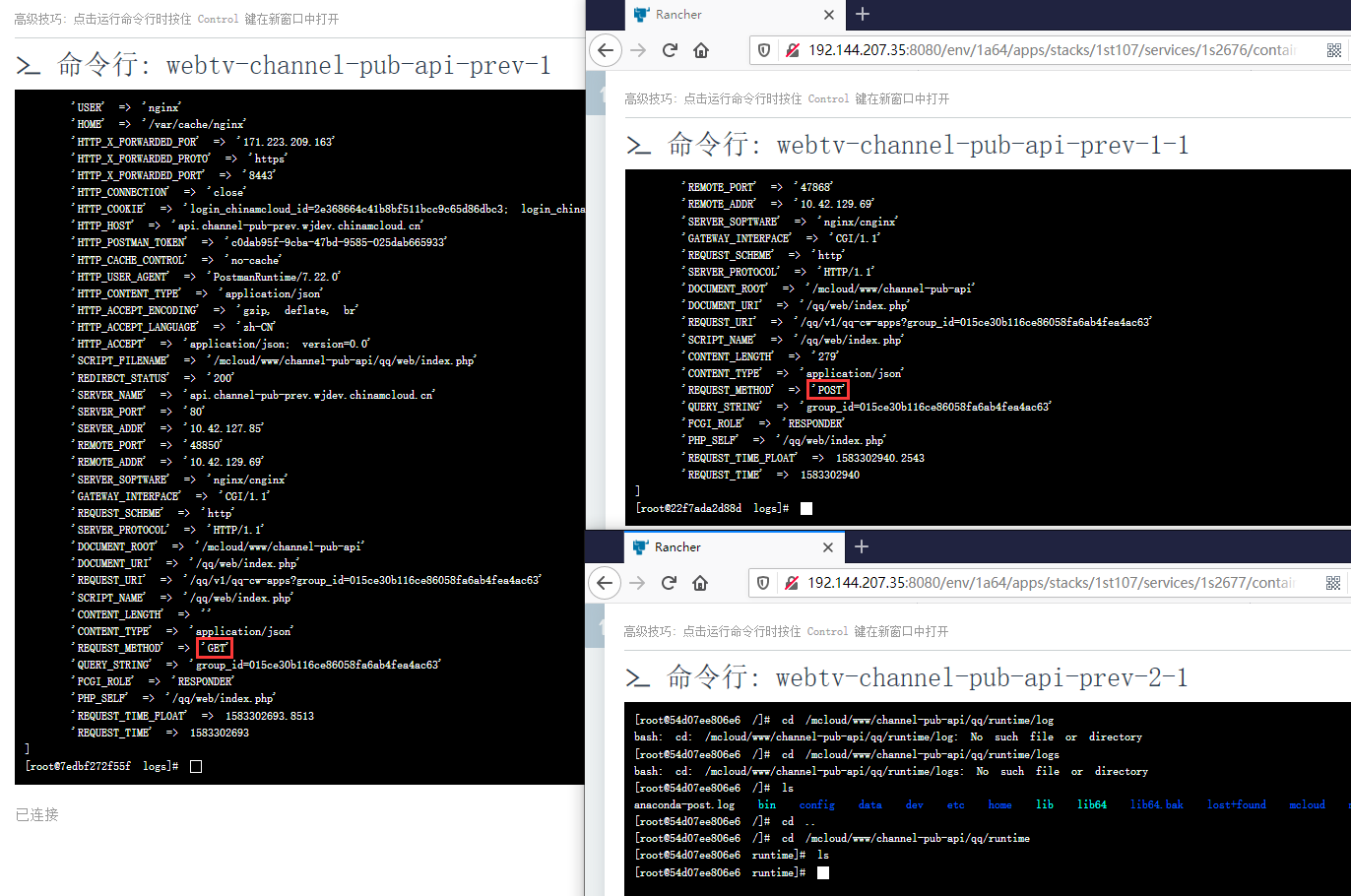The height and width of the screenshot is (896, 1351).
Task: Click 'lib64.bak' in prev-2-1 terminal listing
Action: tap(1157, 804)
